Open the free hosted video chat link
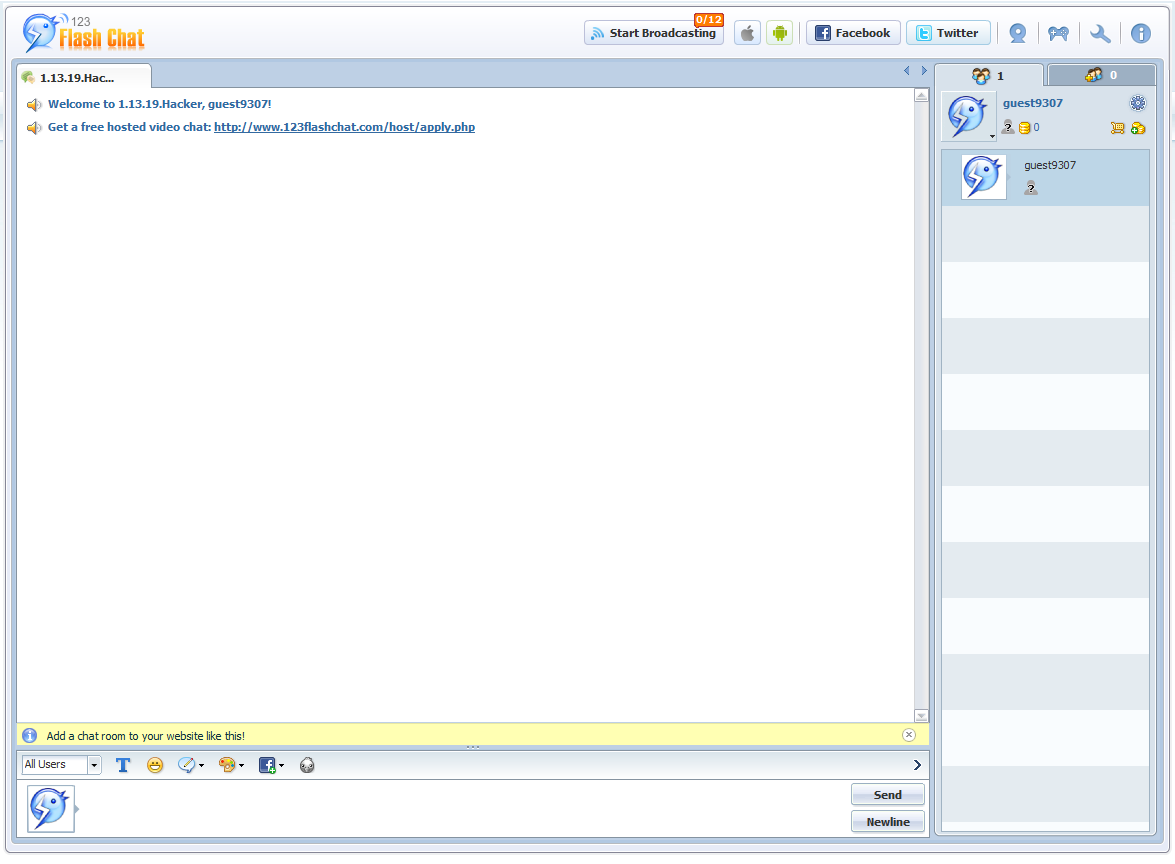 point(344,127)
